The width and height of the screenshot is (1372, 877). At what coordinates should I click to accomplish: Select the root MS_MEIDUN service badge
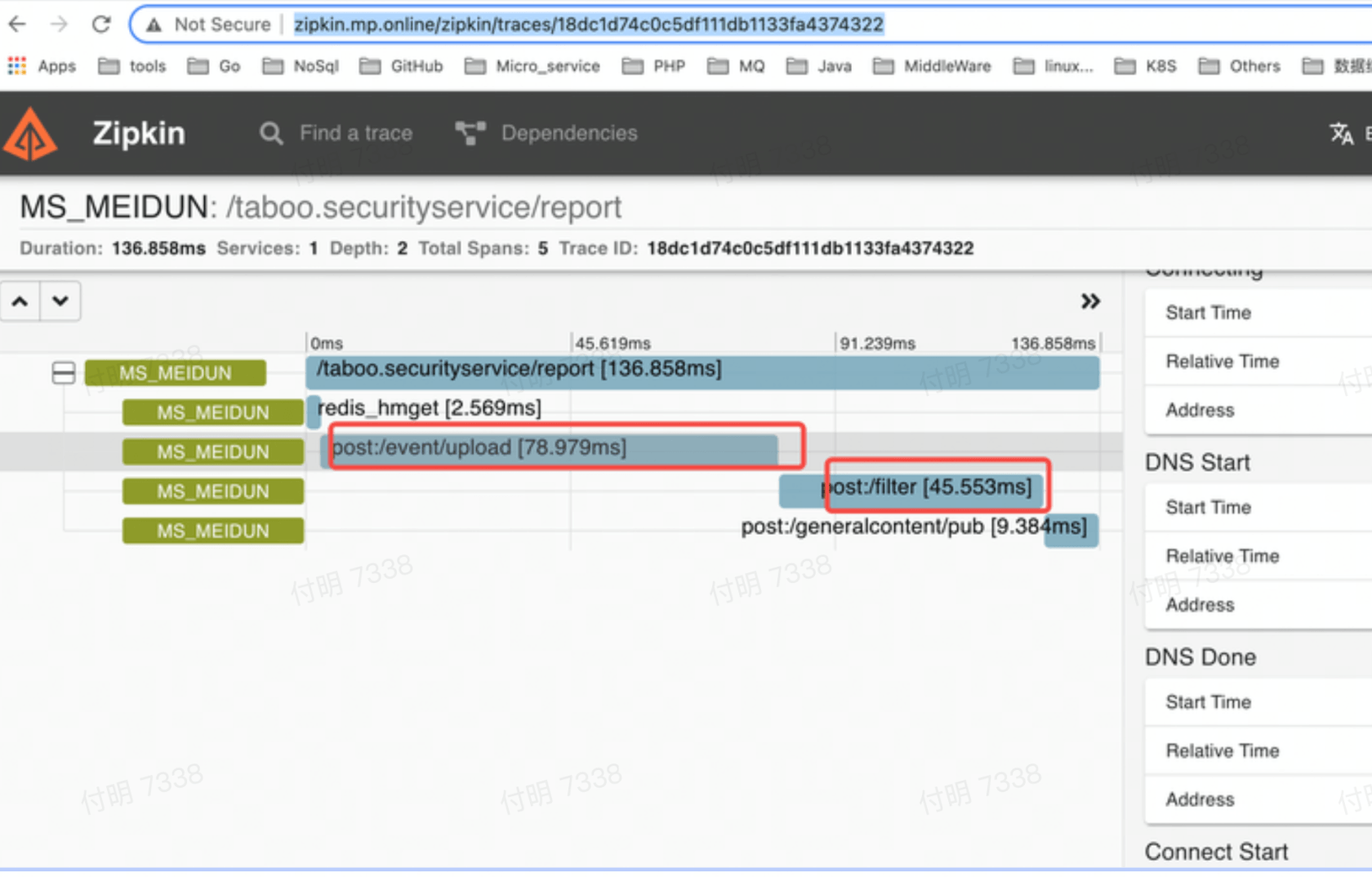tap(175, 373)
